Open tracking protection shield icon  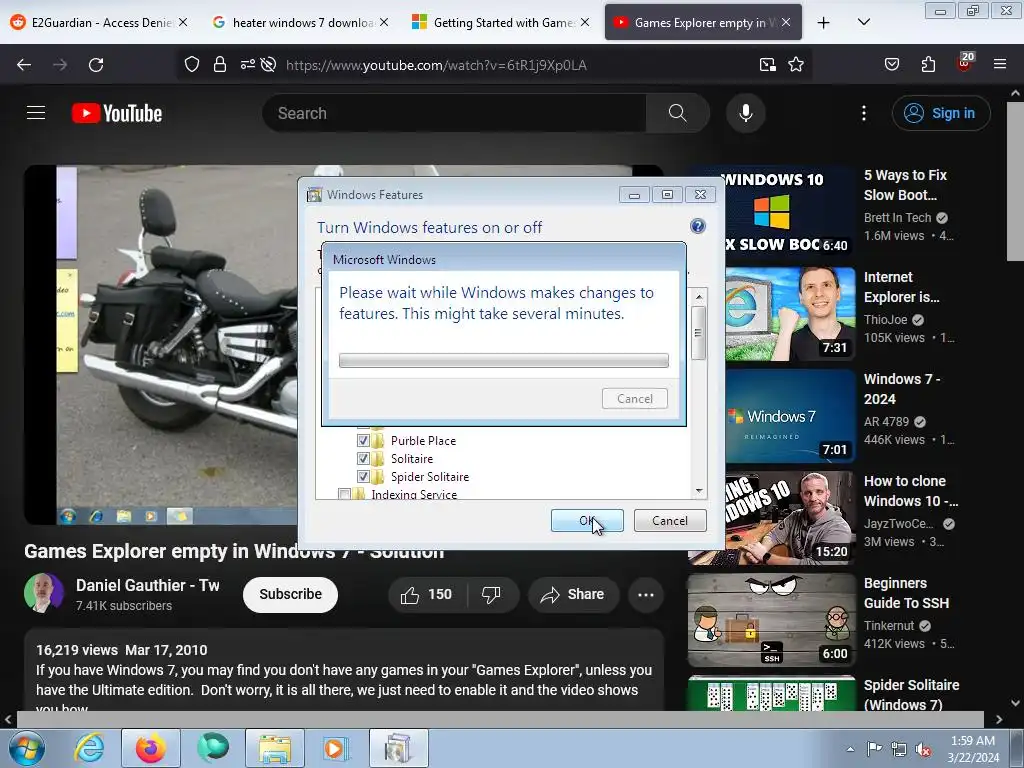(191, 65)
